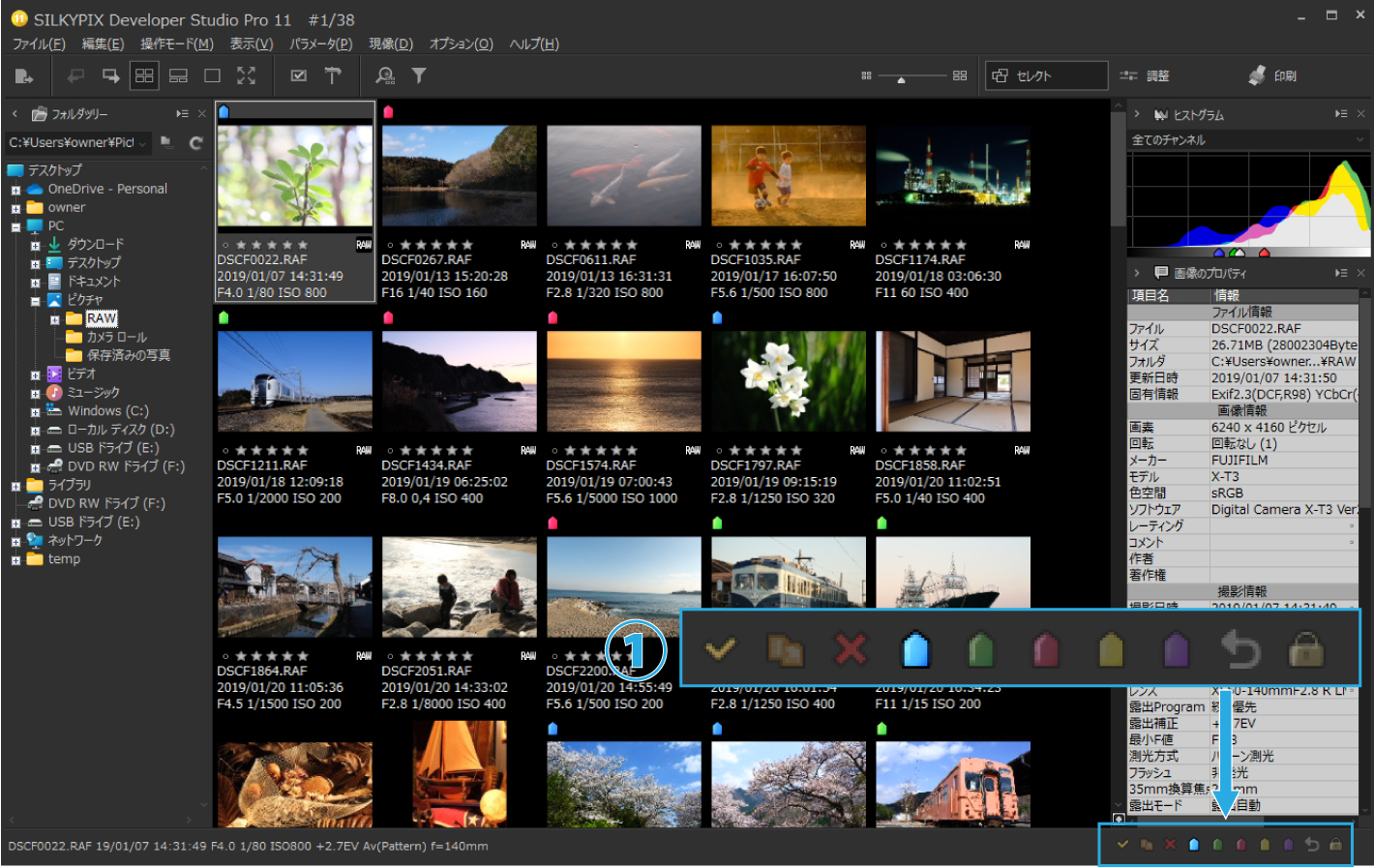The height and width of the screenshot is (868, 1374).
Task: Switch to the 印刷 print section
Action: (1272, 75)
